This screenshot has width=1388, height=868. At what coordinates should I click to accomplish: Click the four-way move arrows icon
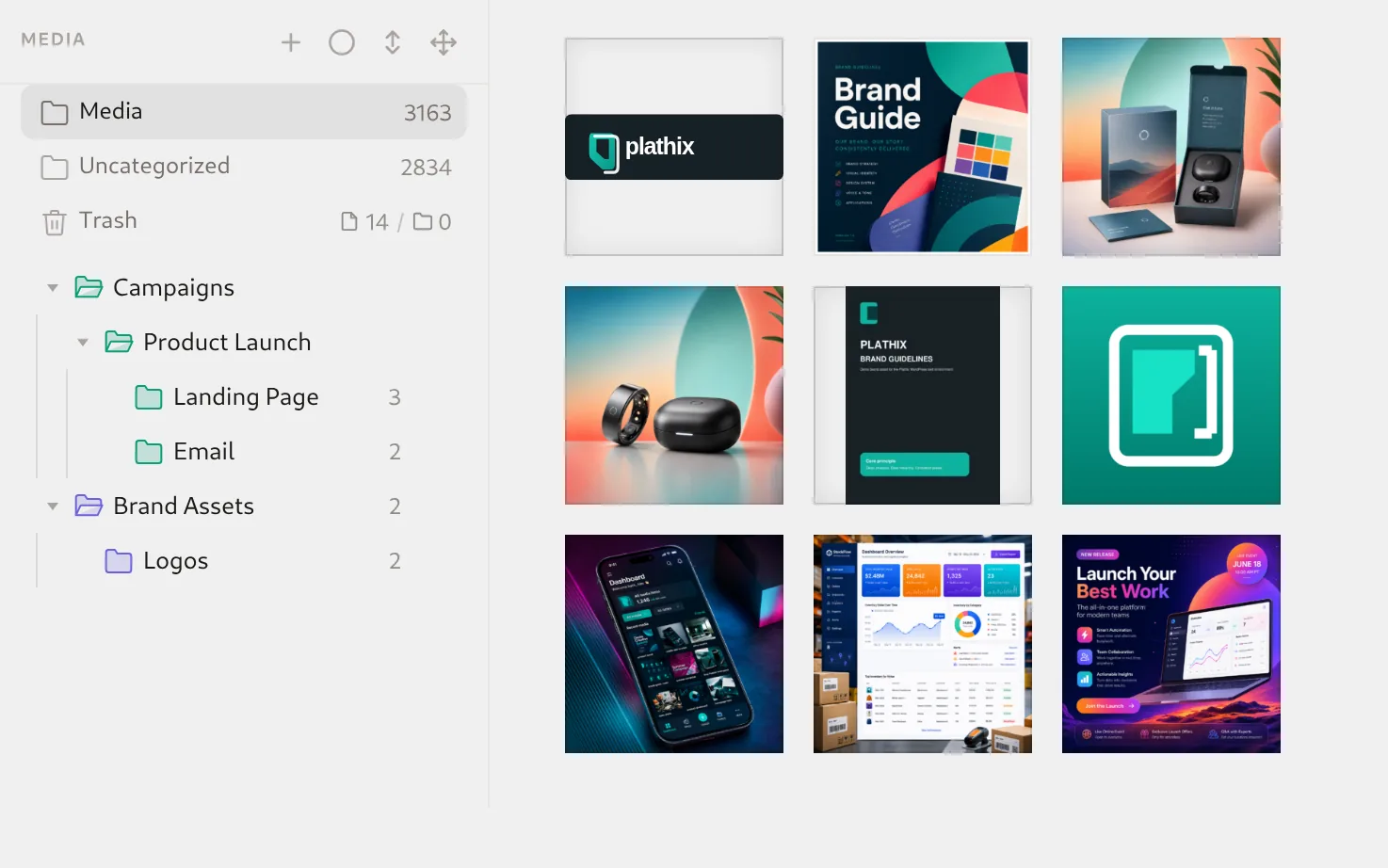click(x=444, y=42)
